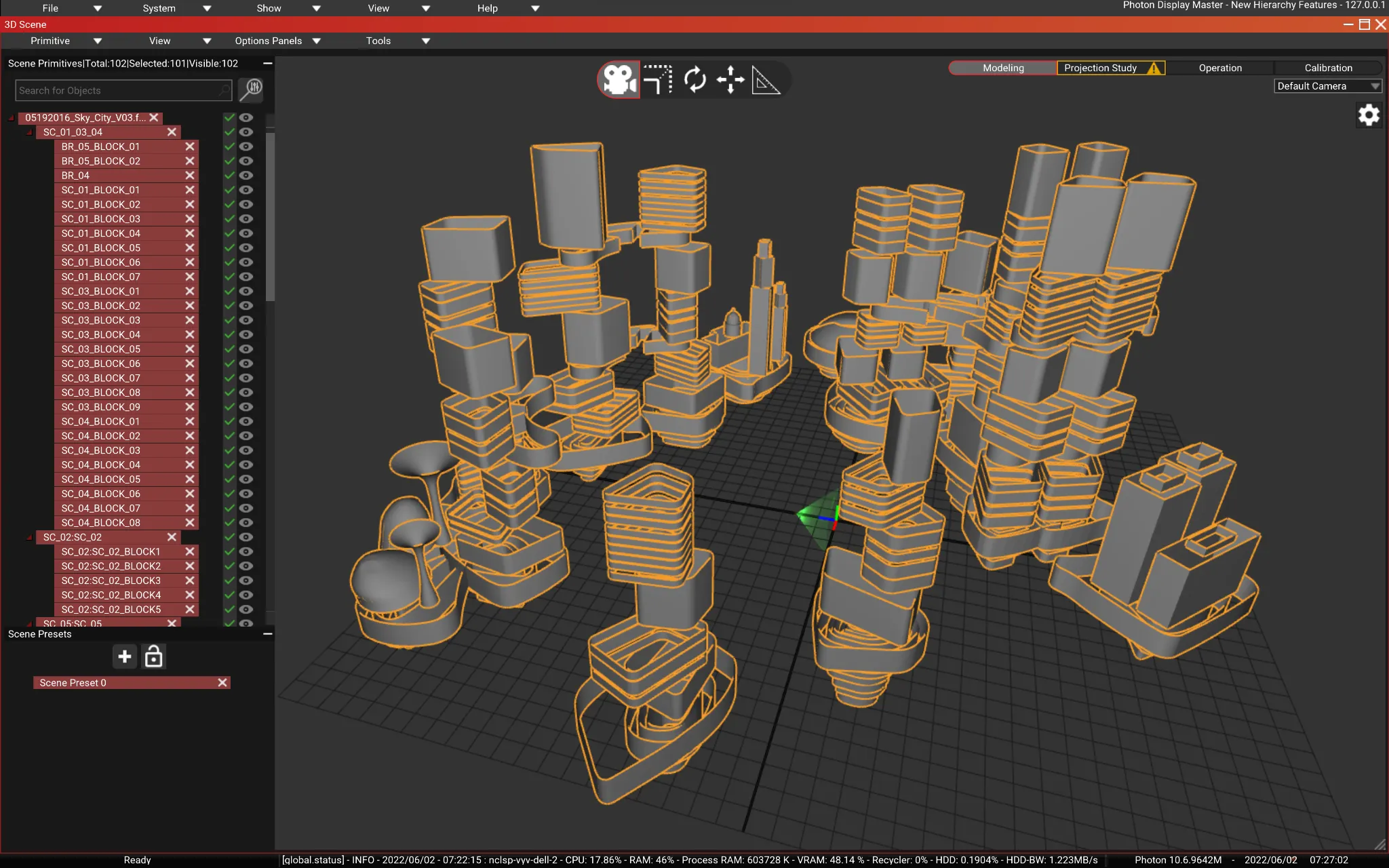1389x868 pixels.
Task: Click the global status message in status bar
Action: (x=690, y=860)
